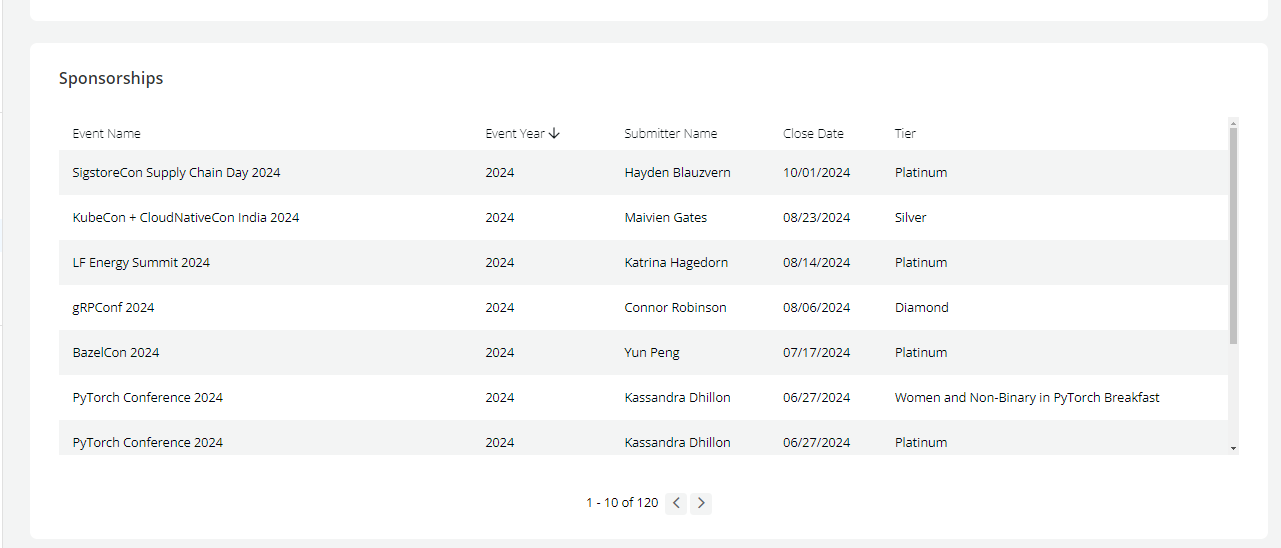This screenshot has height=548, width=1281.
Task: Click the scrollbar down arrow in table
Action: [1233, 449]
